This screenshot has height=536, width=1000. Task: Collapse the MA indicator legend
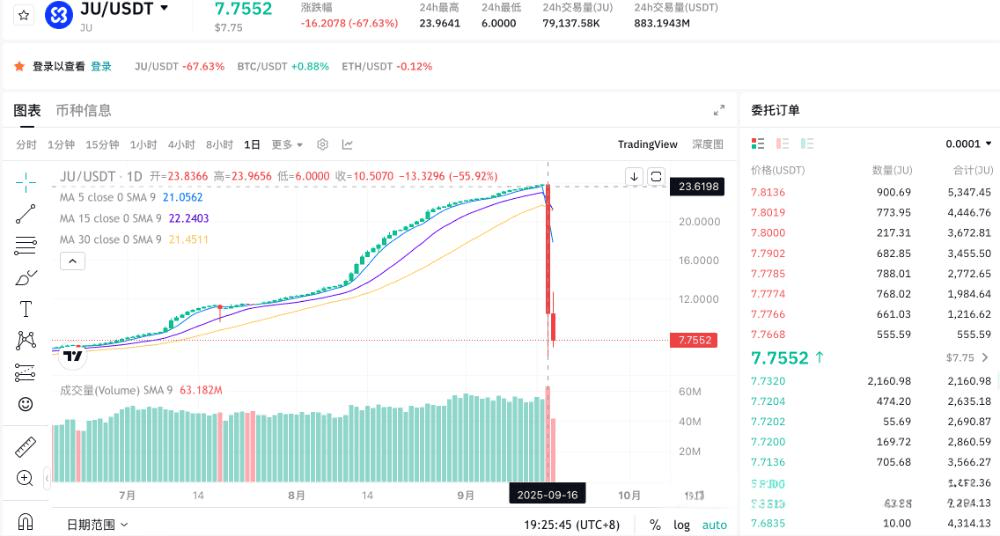point(72,261)
